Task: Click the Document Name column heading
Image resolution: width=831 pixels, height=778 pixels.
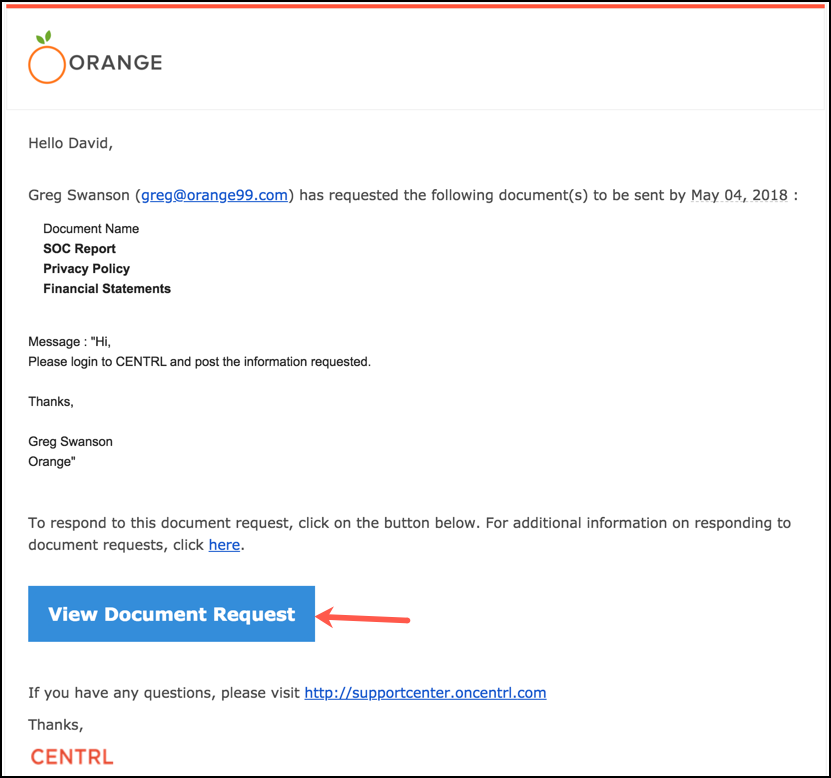Action: [x=91, y=228]
